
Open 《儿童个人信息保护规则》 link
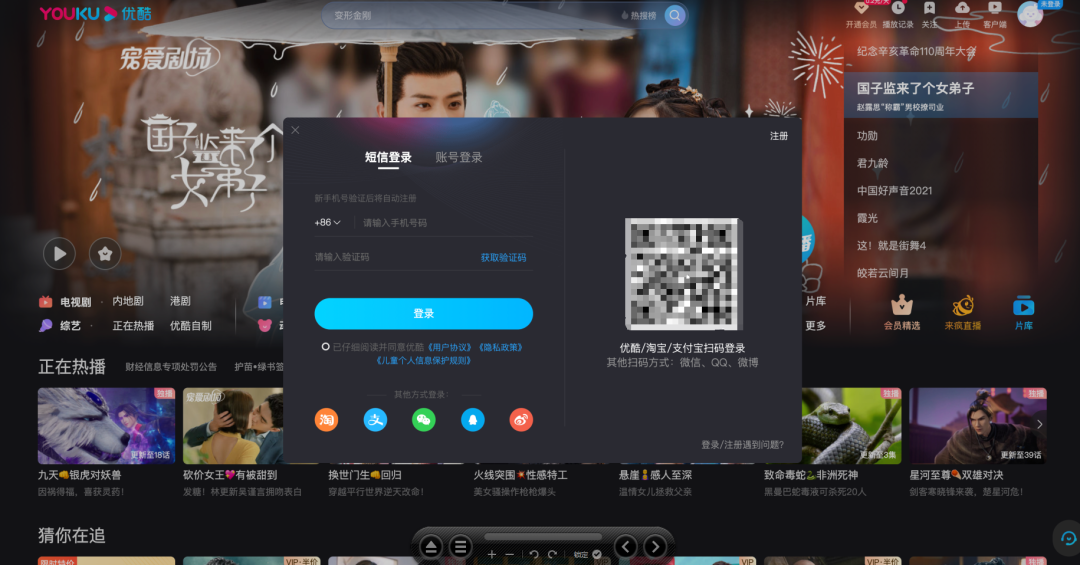pos(424,360)
